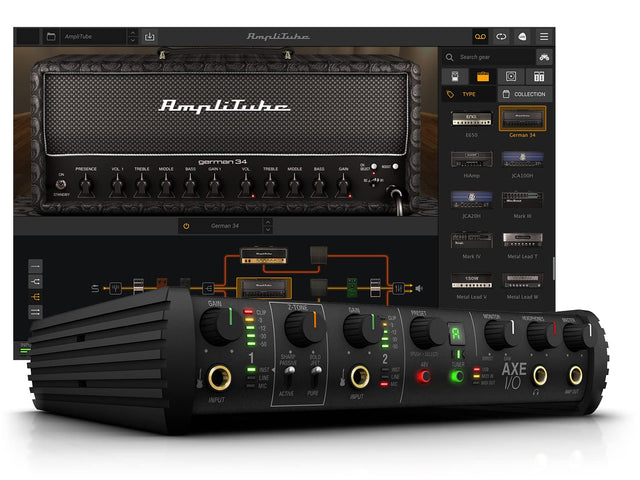
Task: Switch to the rack gear tab
Action: pos(539,76)
